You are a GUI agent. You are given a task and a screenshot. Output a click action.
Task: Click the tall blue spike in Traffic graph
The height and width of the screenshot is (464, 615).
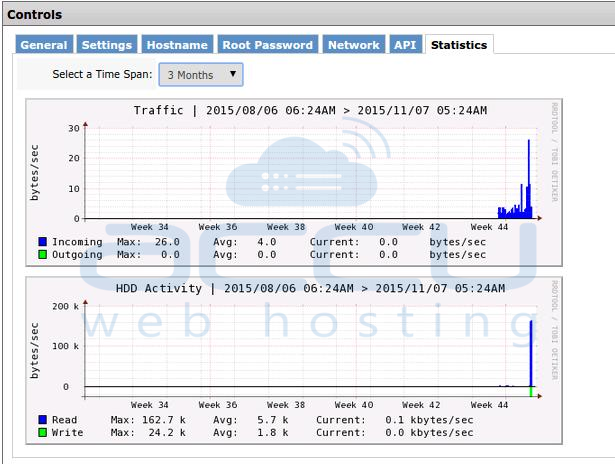(529, 178)
